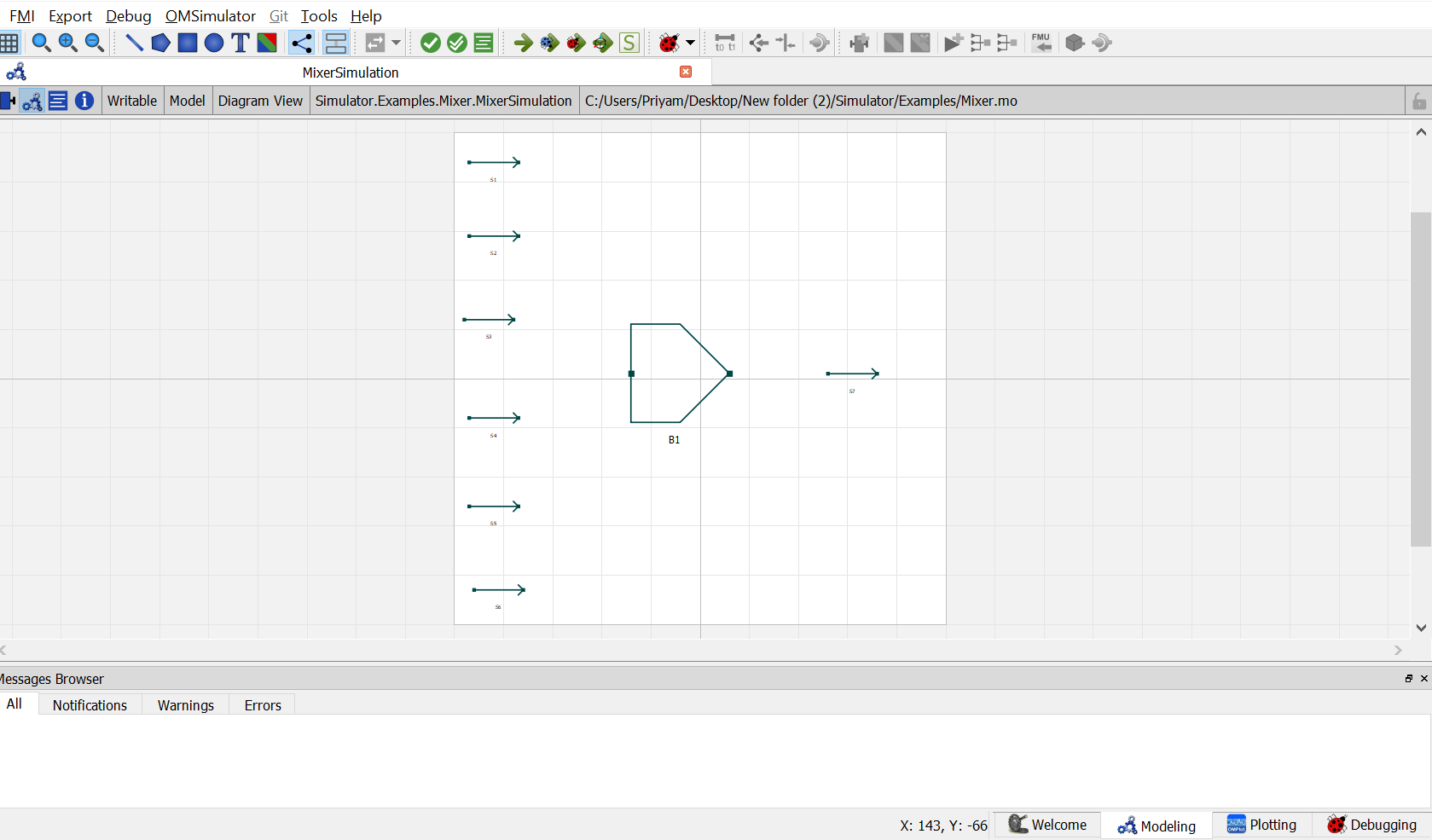The width and height of the screenshot is (1432, 840).
Task: Toggle the Connect mode button
Action: click(301, 43)
